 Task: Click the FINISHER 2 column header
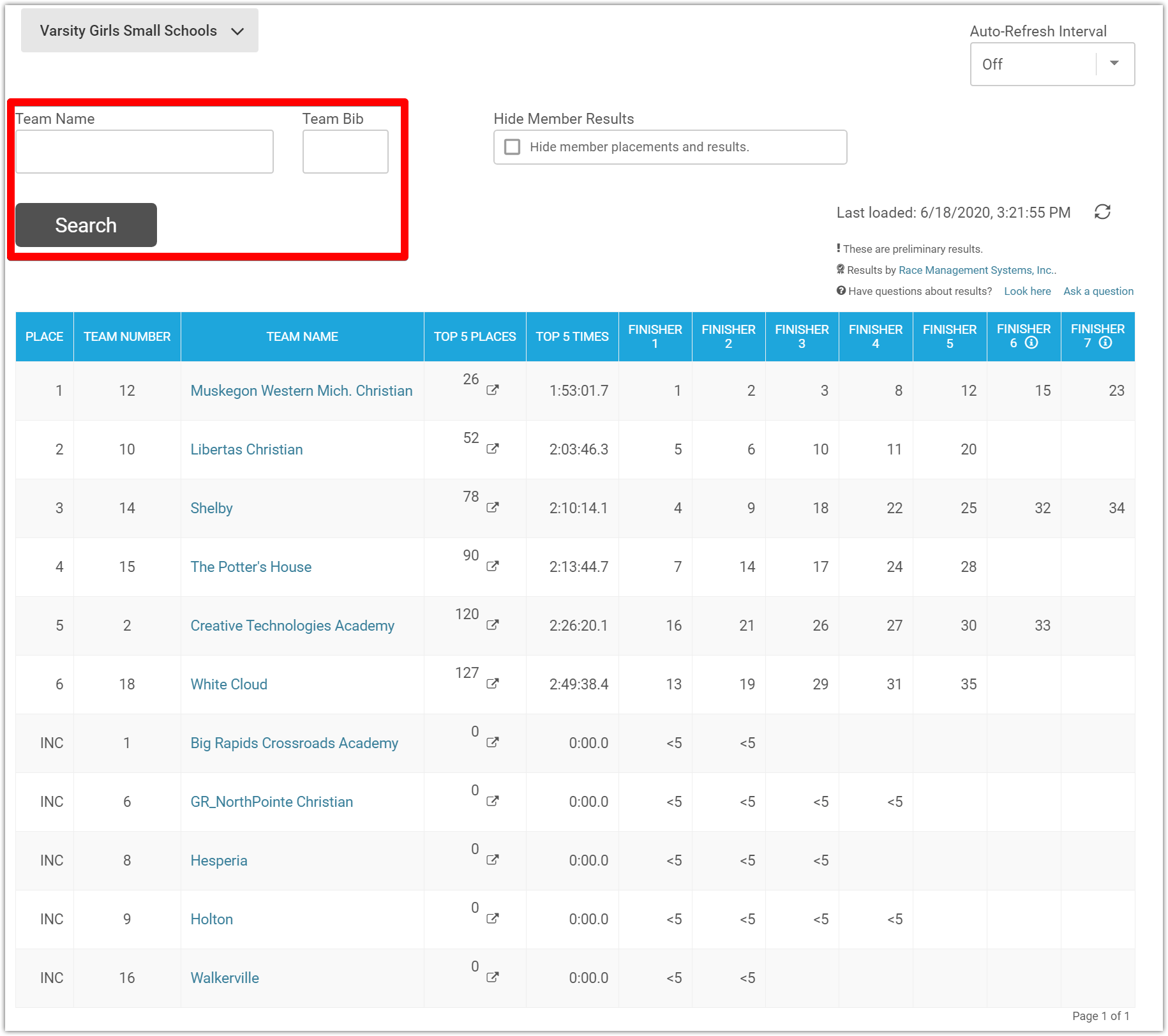click(729, 336)
